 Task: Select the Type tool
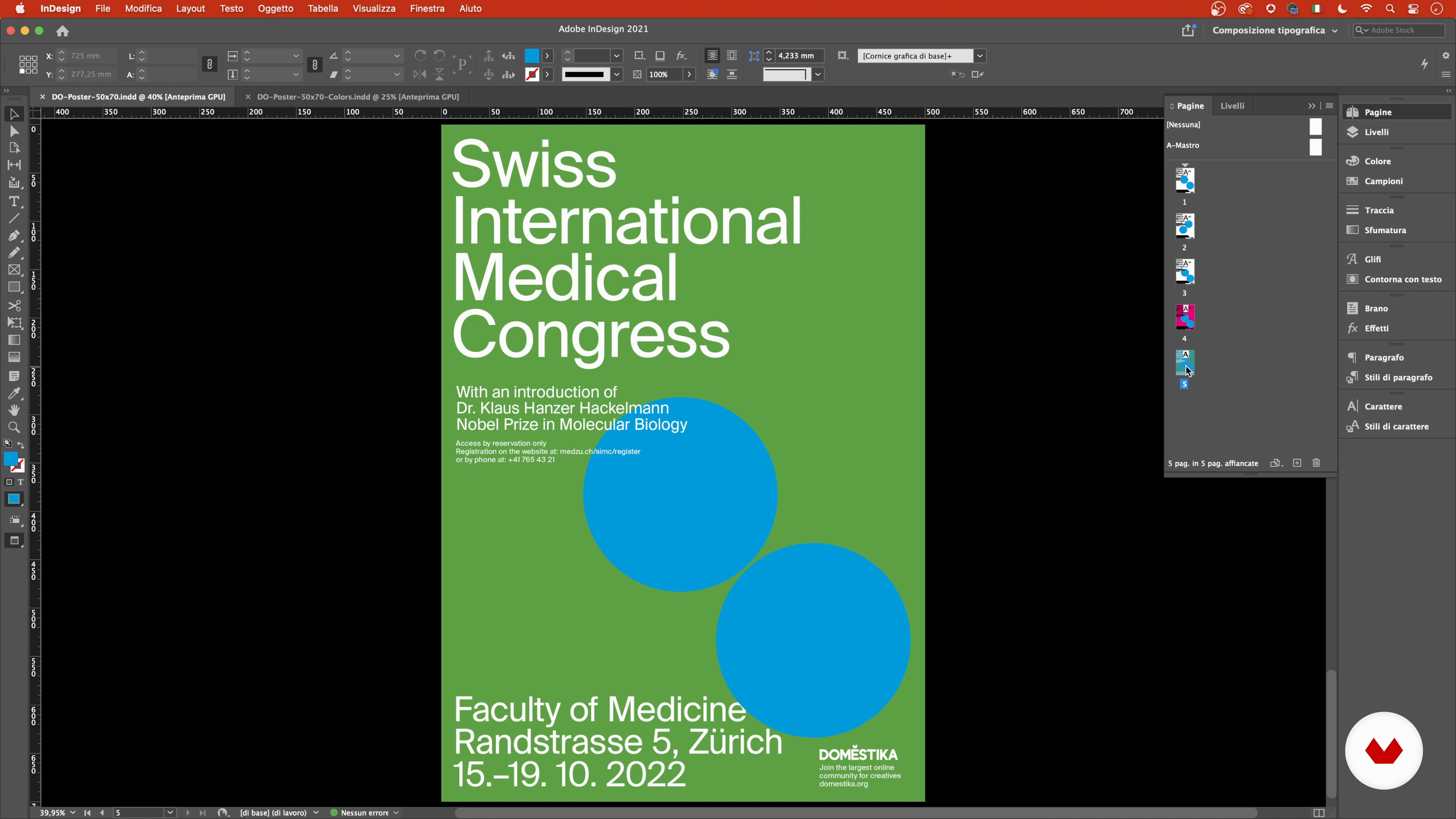(14, 202)
